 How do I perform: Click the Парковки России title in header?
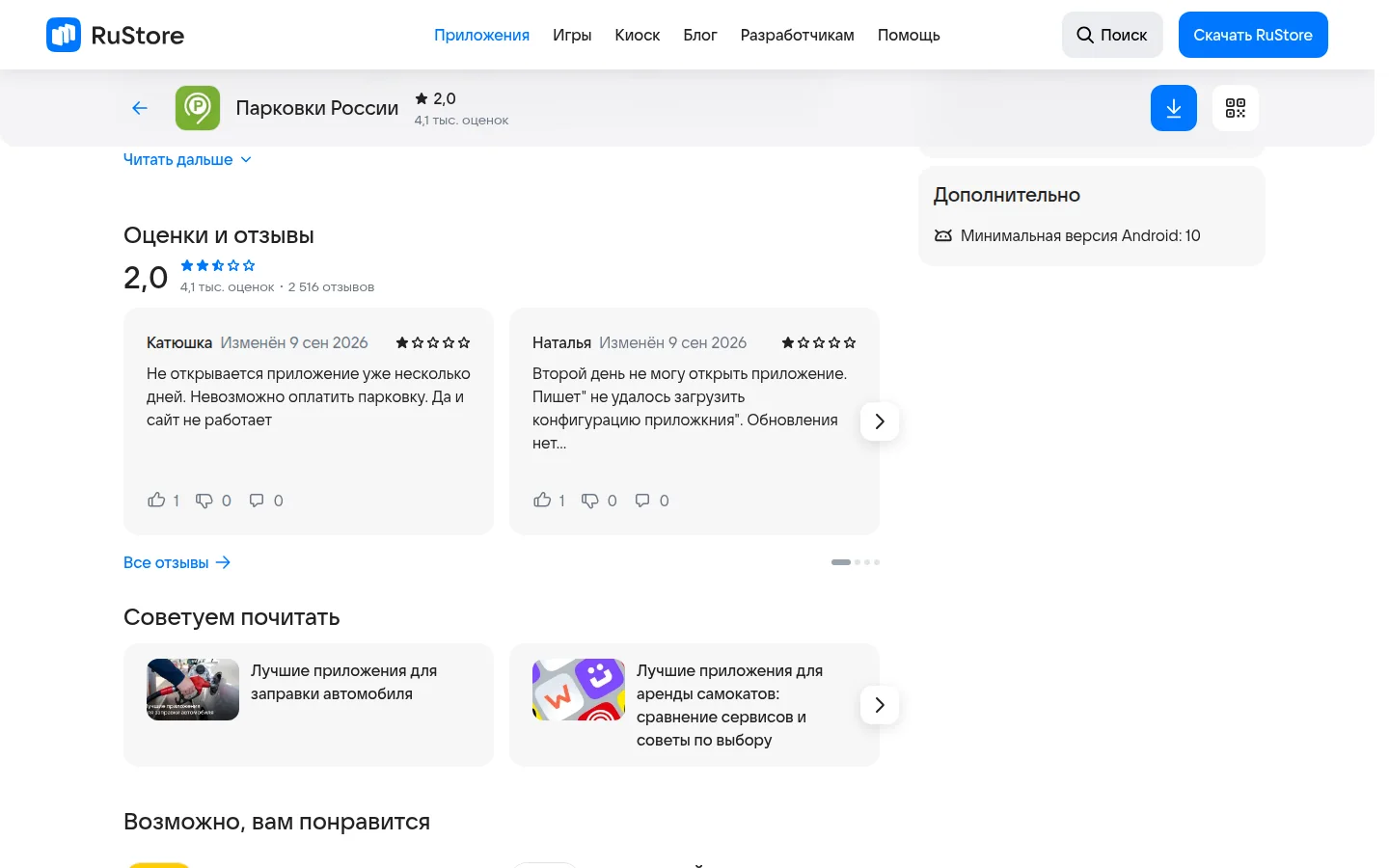coord(317,108)
